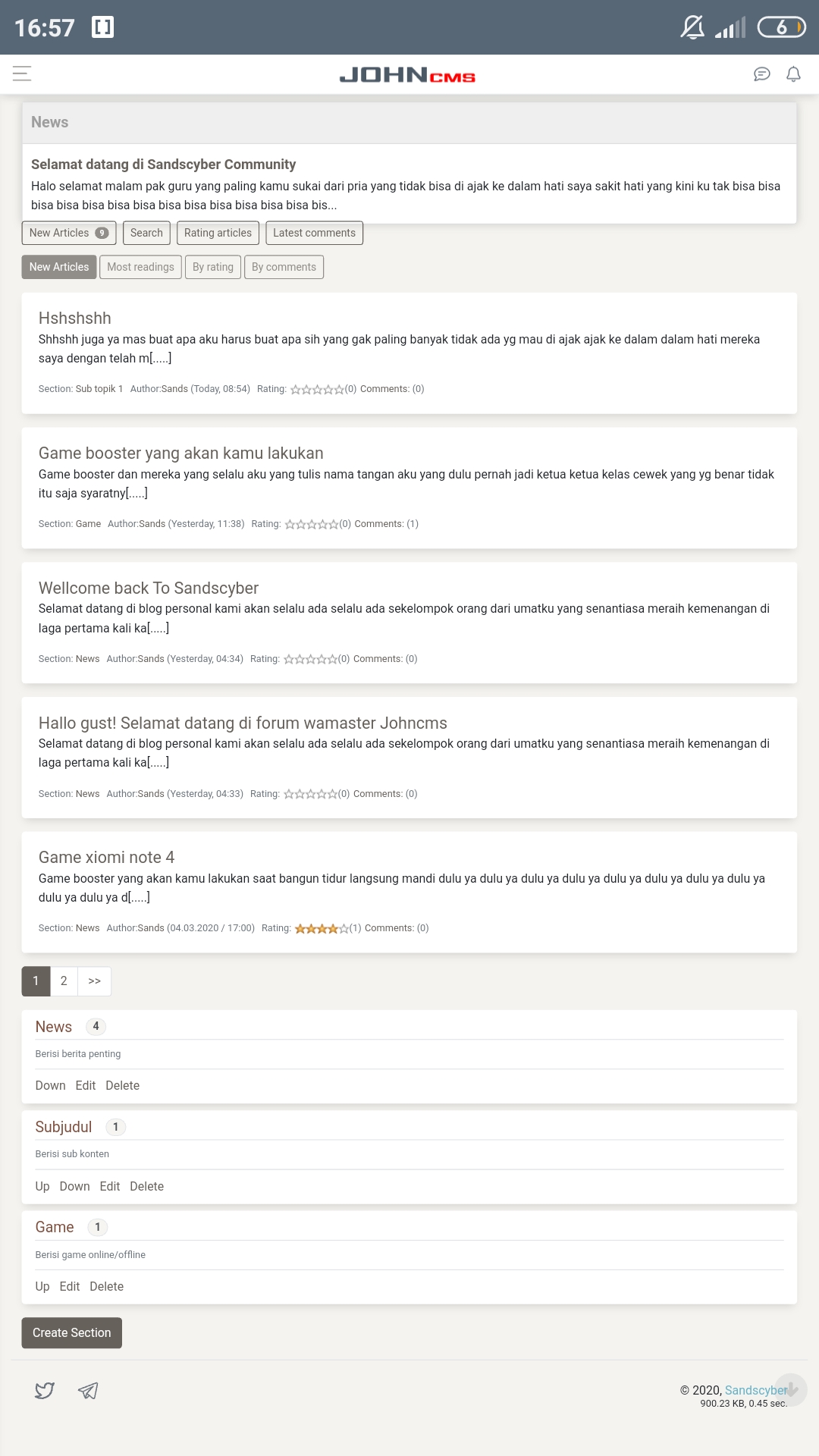Switch to Most readings tab

point(140,267)
